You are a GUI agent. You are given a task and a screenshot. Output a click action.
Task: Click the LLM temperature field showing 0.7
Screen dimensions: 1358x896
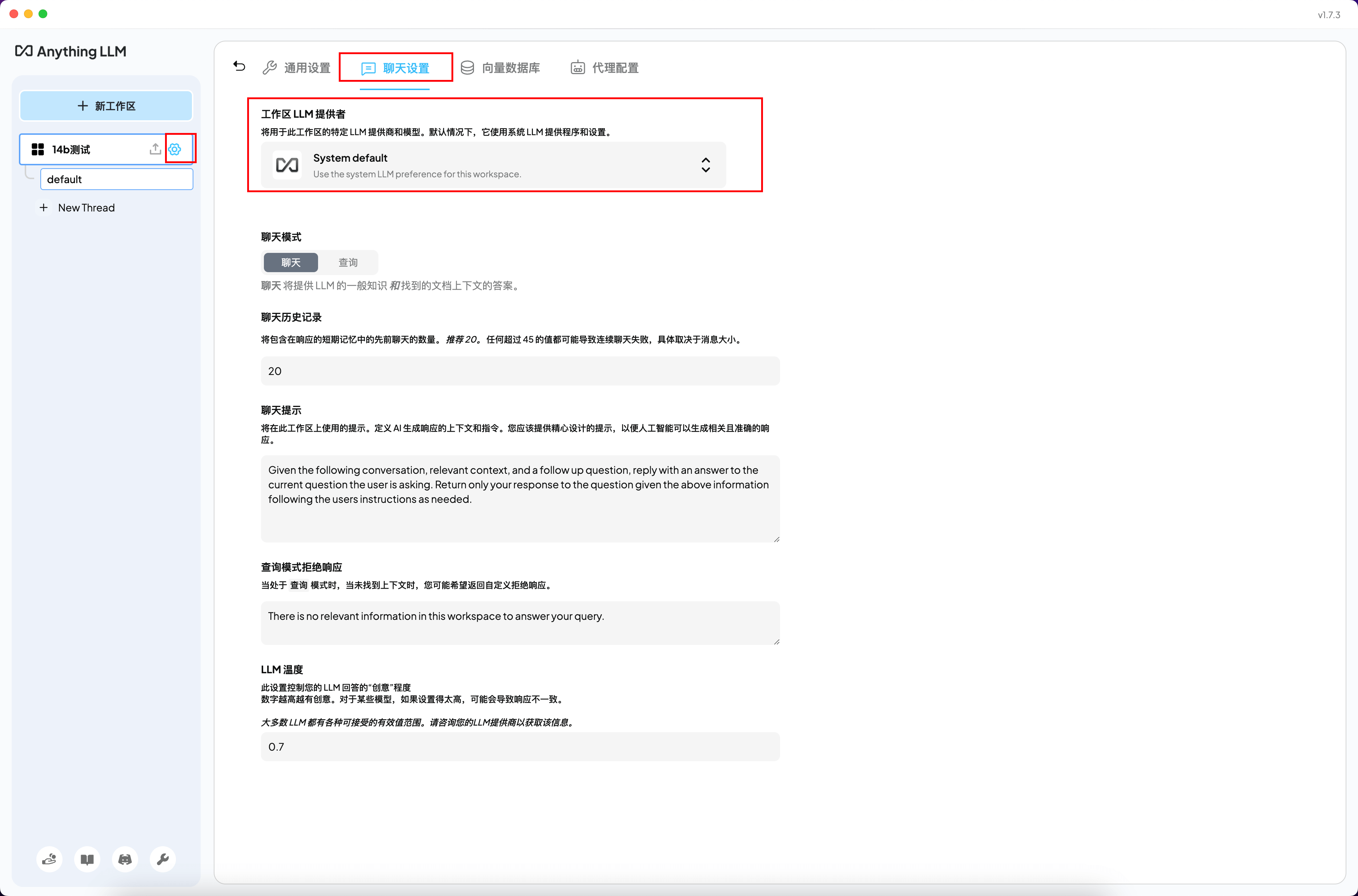[519, 747]
